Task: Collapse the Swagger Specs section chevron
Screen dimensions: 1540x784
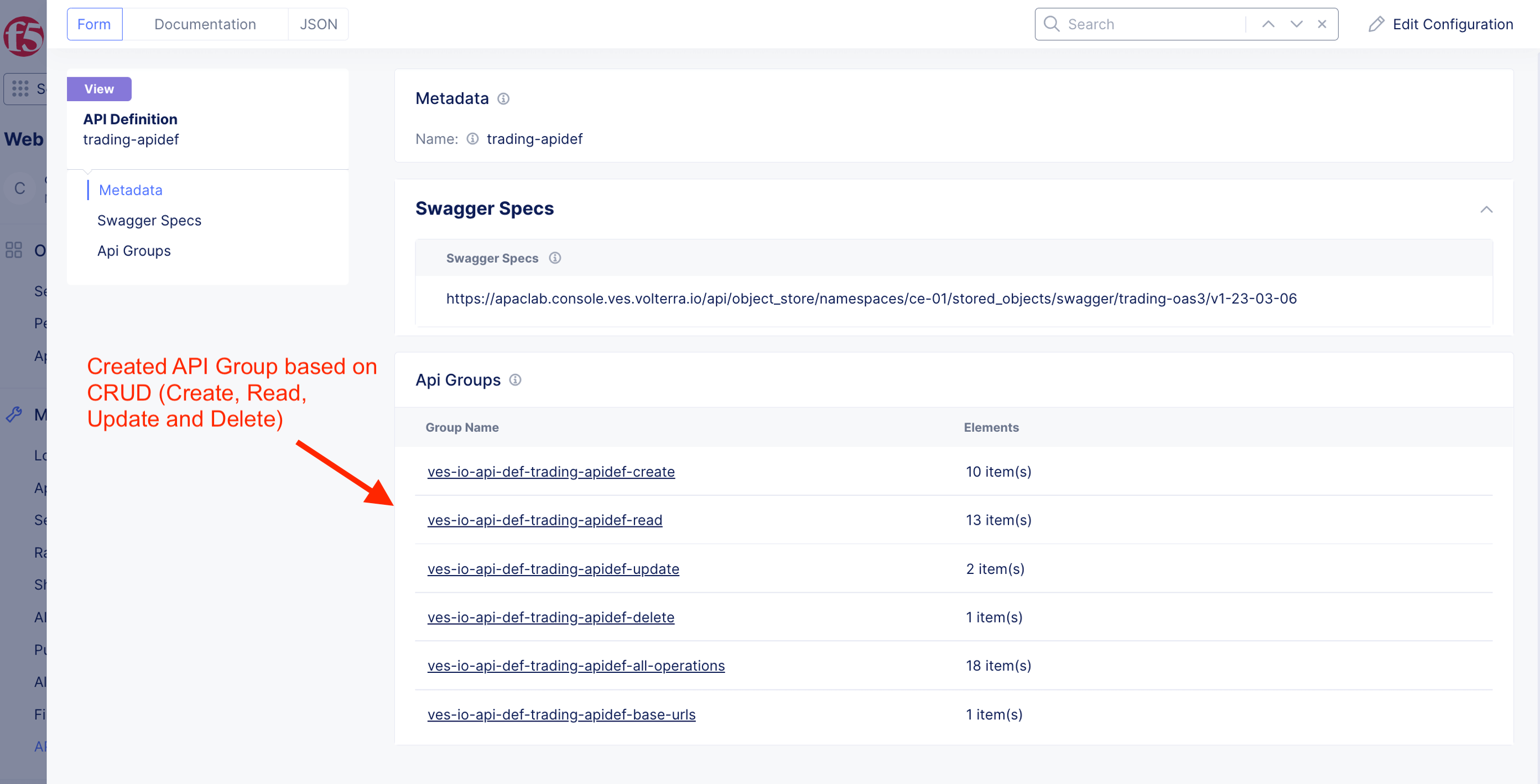Action: pos(1486,209)
